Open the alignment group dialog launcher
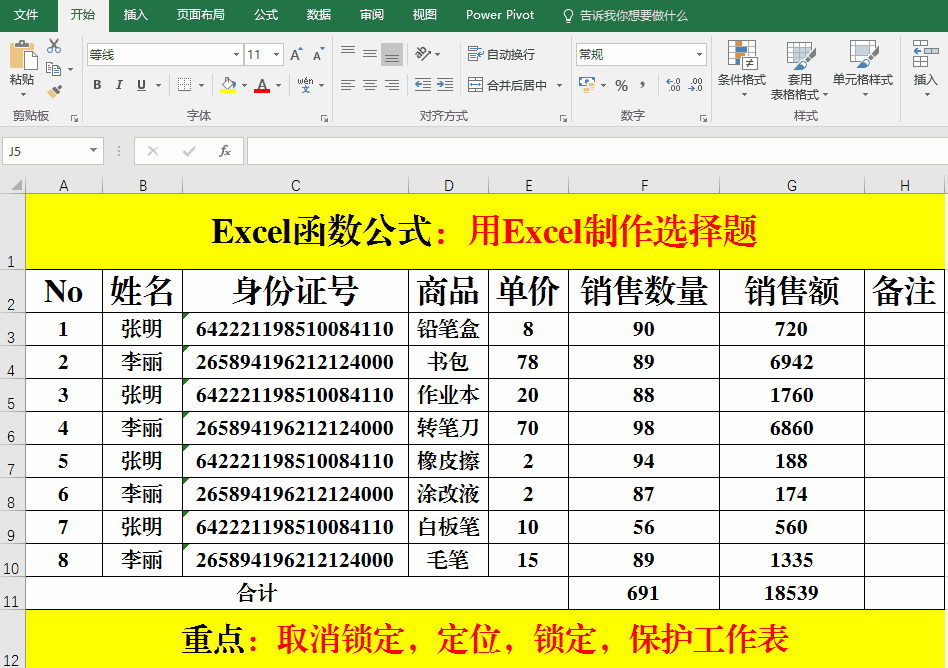This screenshot has width=948, height=668. tap(563, 118)
